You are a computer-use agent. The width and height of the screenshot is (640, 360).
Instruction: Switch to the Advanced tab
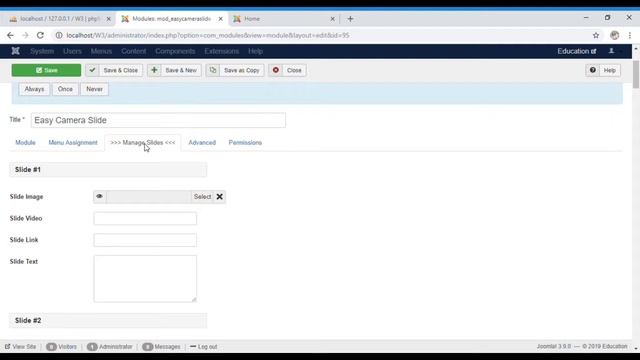[x=202, y=142]
